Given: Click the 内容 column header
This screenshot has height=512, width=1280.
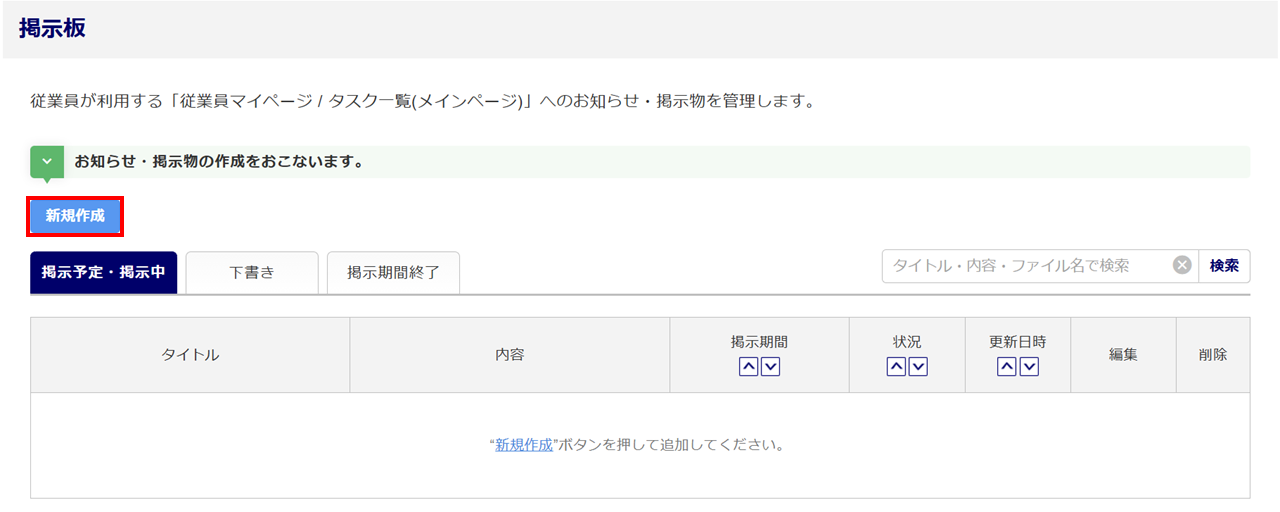Looking at the screenshot, I should tap(509, 355).
